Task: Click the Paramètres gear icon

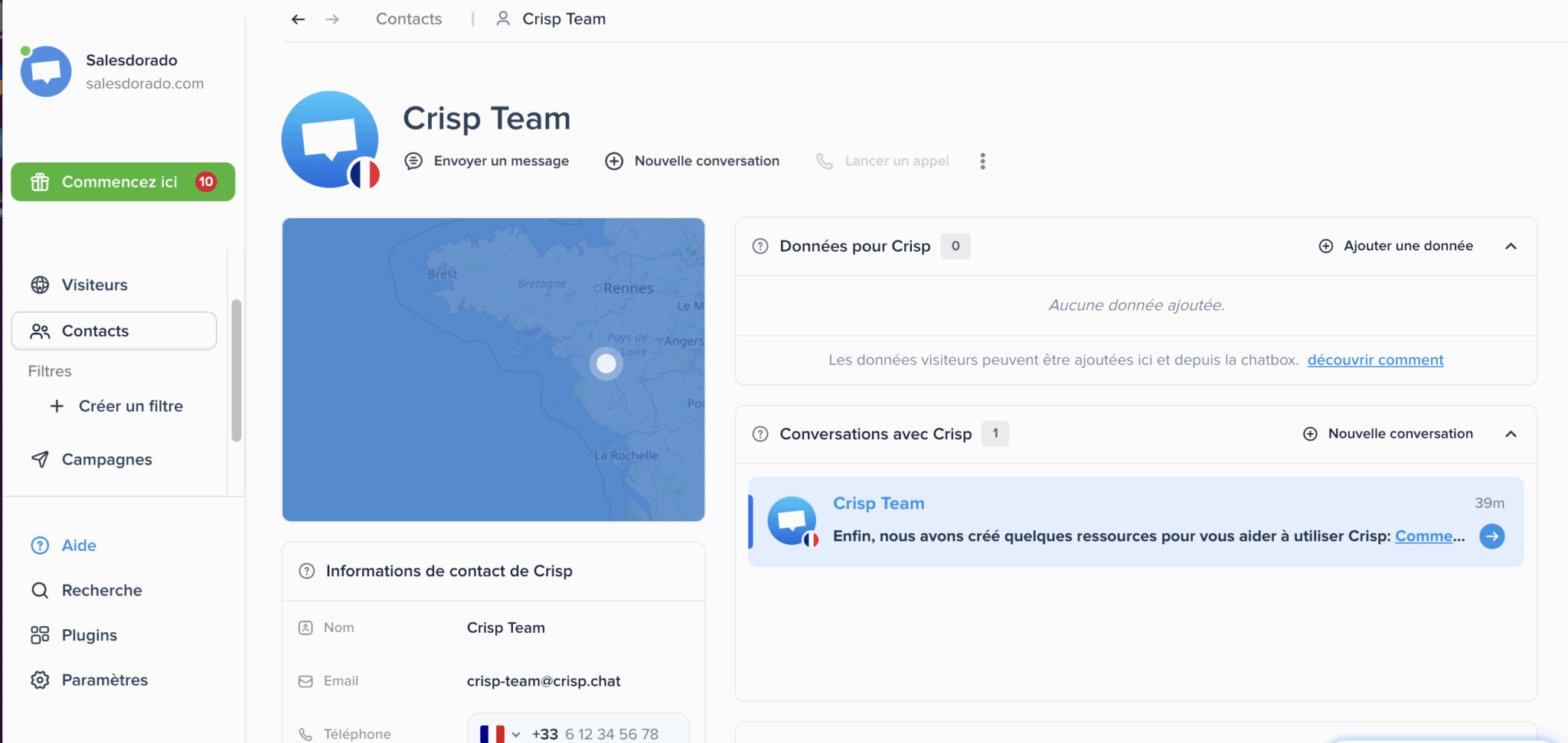Action: (40, 679)
